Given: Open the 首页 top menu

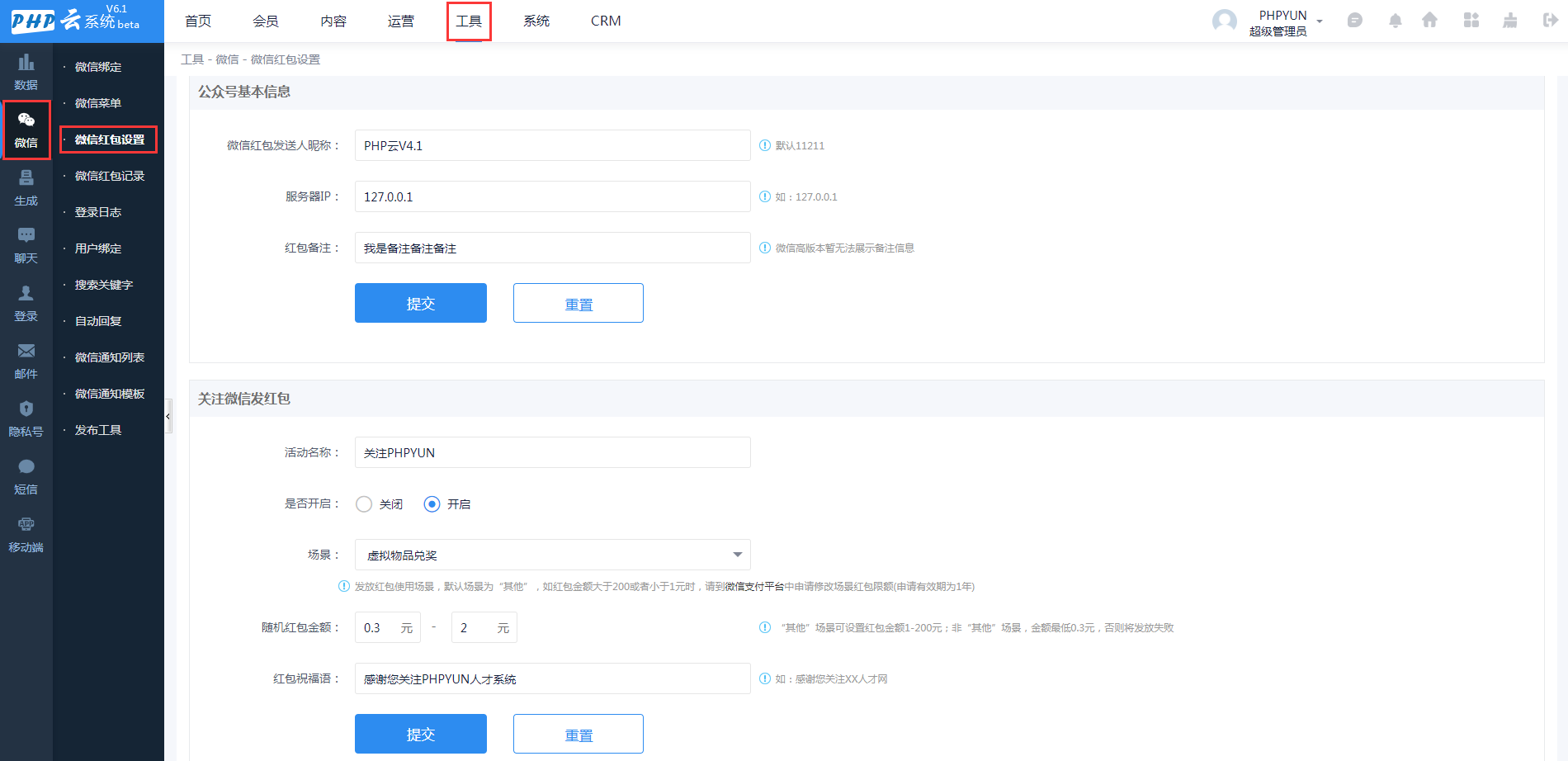Looking at the screenshot, I should 198,21.
